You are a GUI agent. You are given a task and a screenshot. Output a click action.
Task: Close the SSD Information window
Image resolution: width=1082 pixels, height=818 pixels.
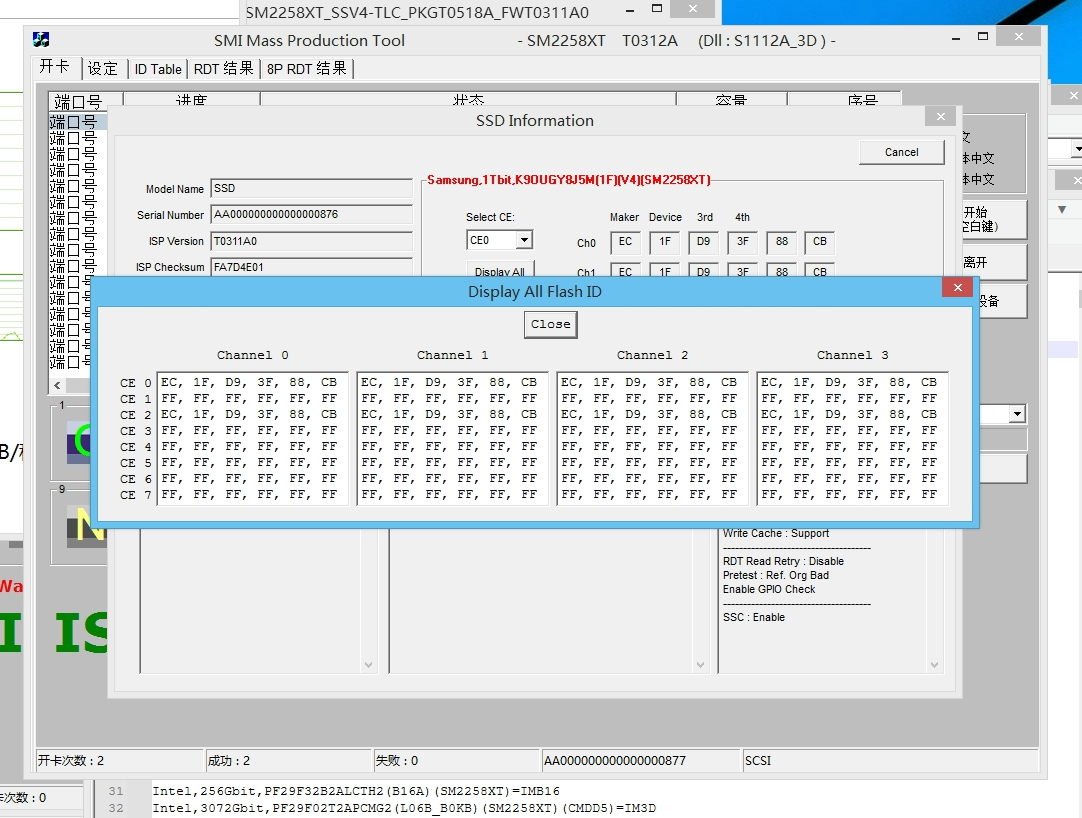tap(939, 117)
